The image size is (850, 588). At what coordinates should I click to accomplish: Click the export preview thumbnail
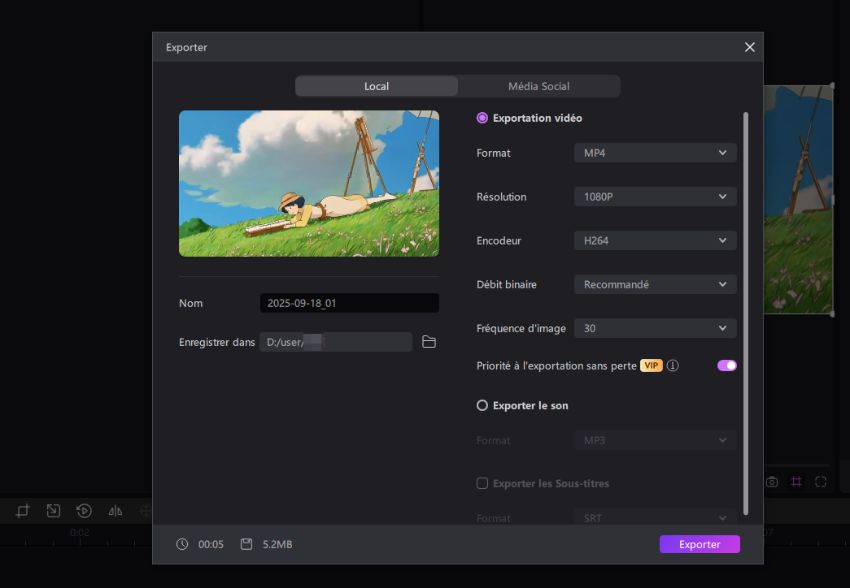coord(309,184)
